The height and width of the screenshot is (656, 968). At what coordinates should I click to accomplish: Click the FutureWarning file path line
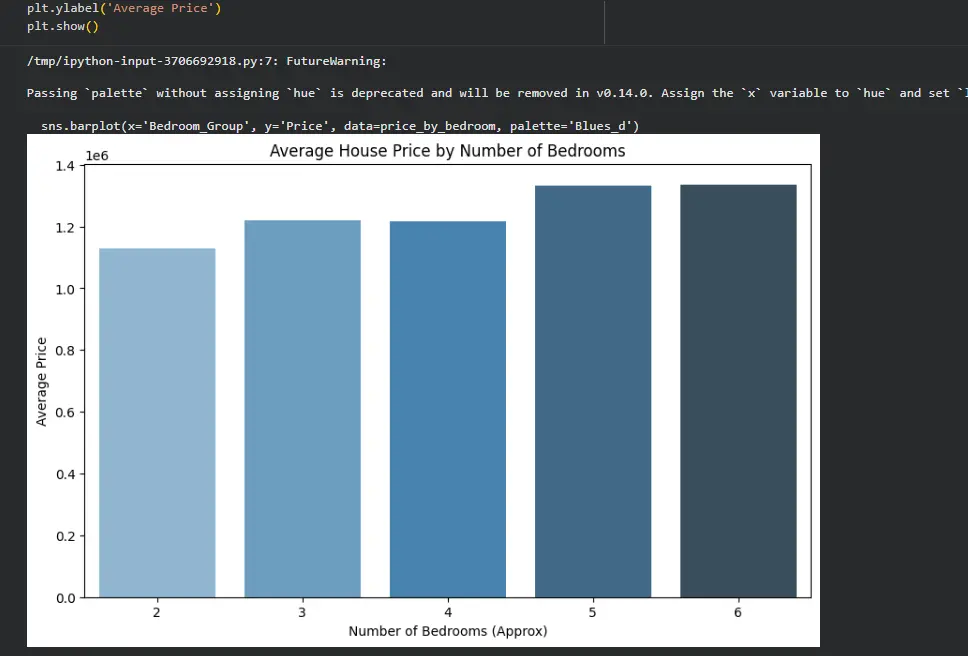coord(206,61)
